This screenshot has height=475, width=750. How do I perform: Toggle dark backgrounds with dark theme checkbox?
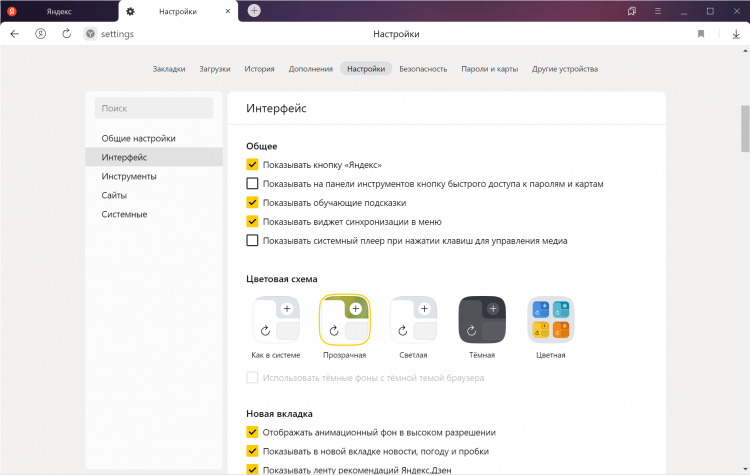252,377
